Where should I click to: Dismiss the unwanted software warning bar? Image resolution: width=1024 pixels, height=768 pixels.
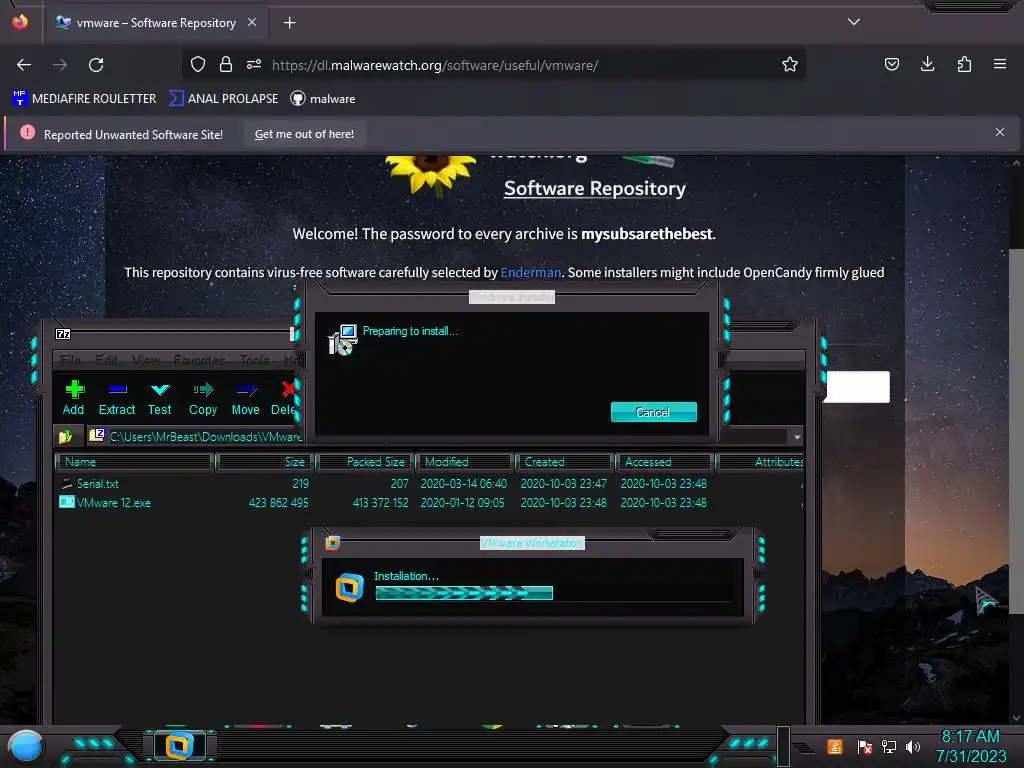[1000, 132]
